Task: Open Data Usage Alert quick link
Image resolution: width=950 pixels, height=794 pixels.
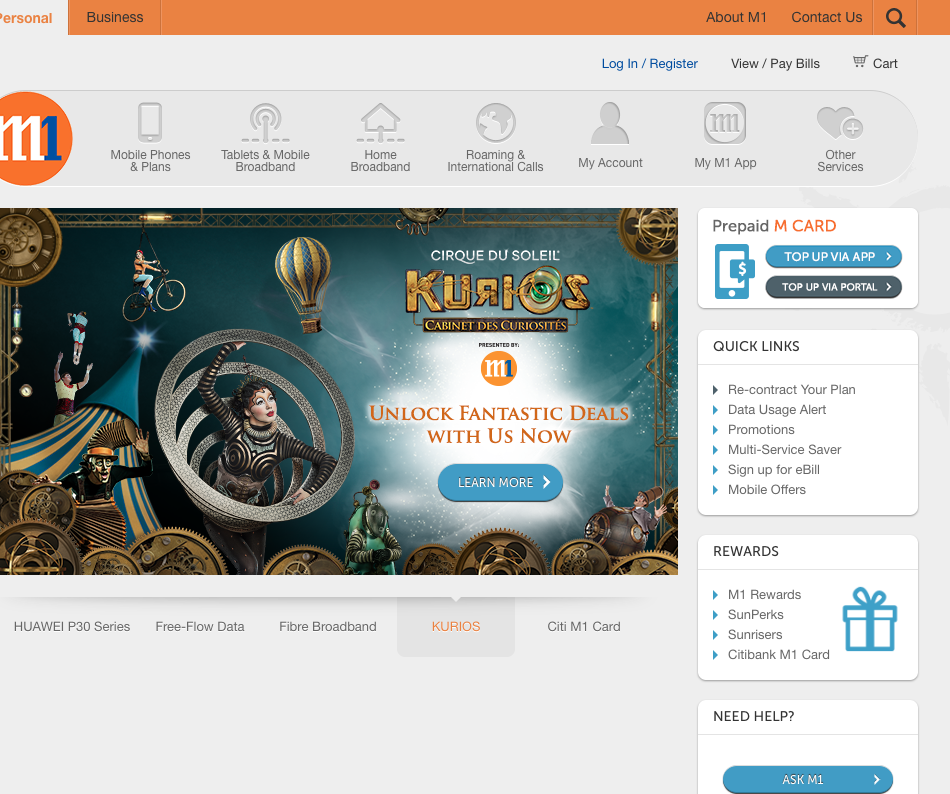Action: click(777, 409)
